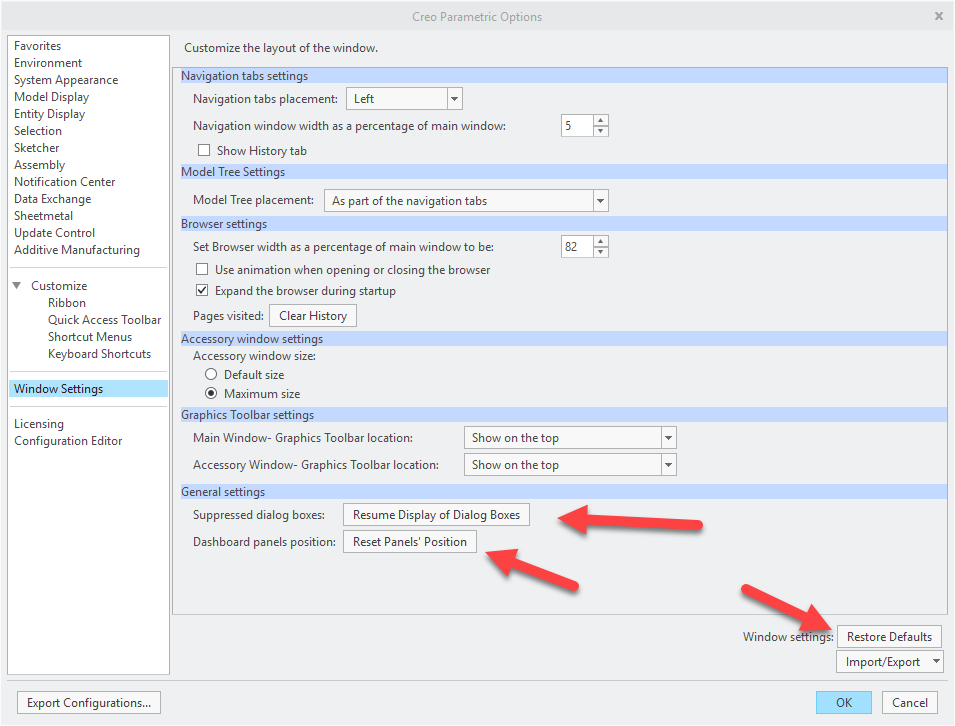Viewport: 955px width, 726px height.
Task: Open the Environment category
Action: click(x=48, y=63)
